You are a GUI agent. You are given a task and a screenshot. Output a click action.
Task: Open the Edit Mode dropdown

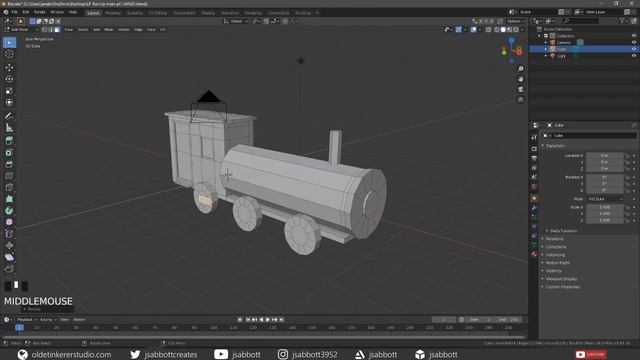point(21,30)
